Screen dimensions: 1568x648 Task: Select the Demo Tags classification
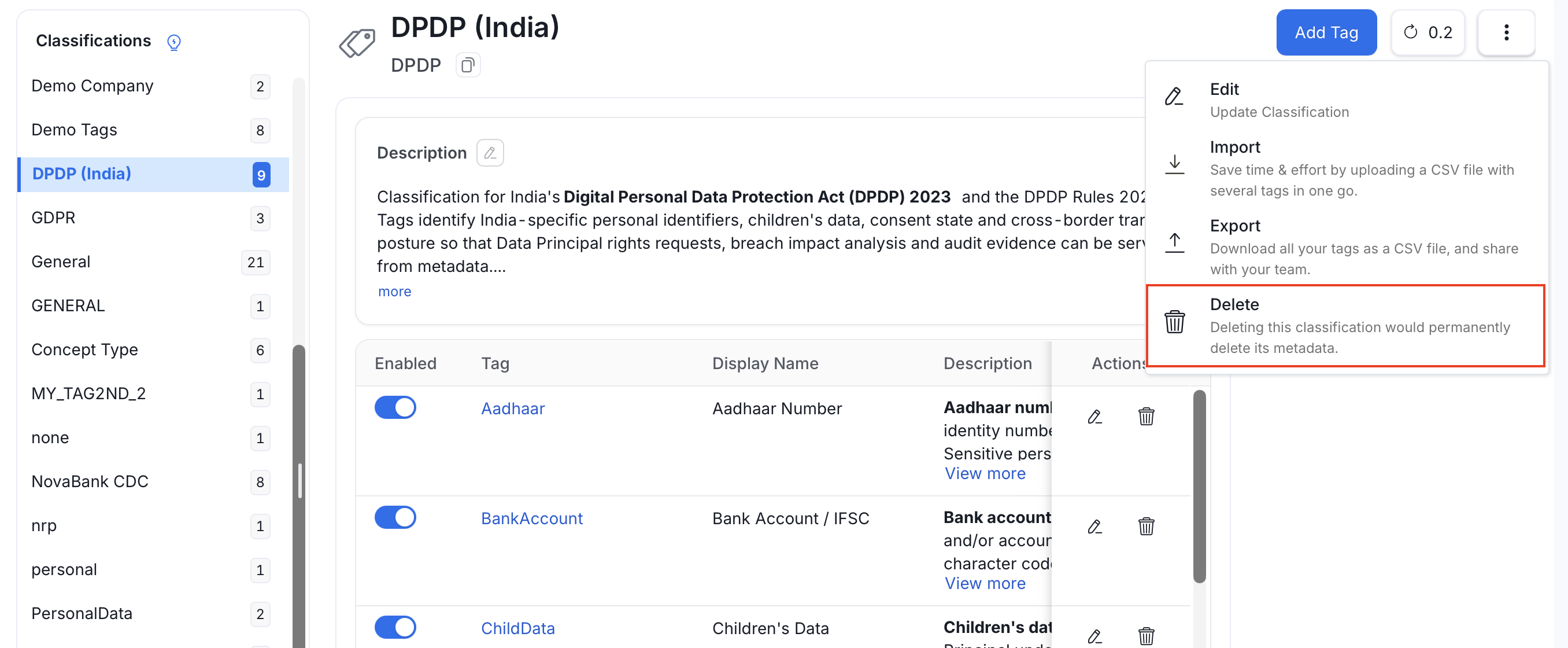[x=152, y=130]
